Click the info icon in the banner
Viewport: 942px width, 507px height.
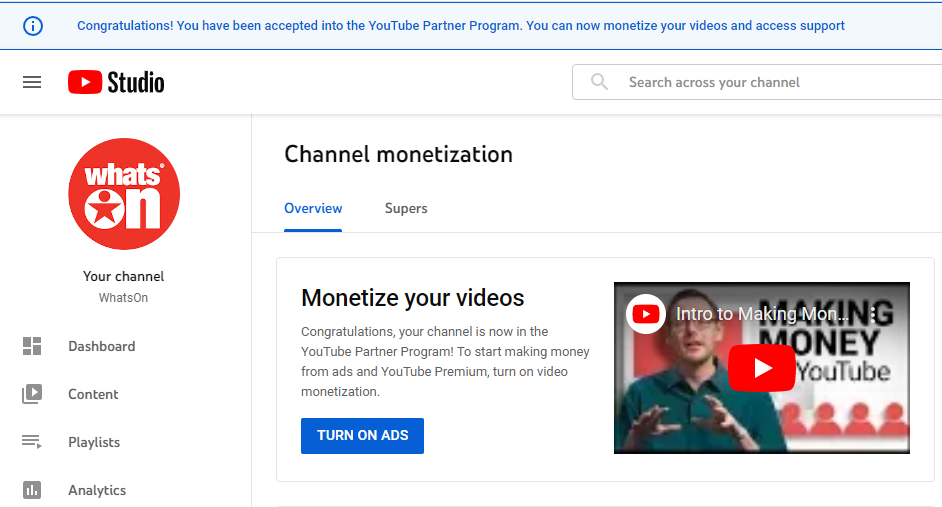[33, 26]
